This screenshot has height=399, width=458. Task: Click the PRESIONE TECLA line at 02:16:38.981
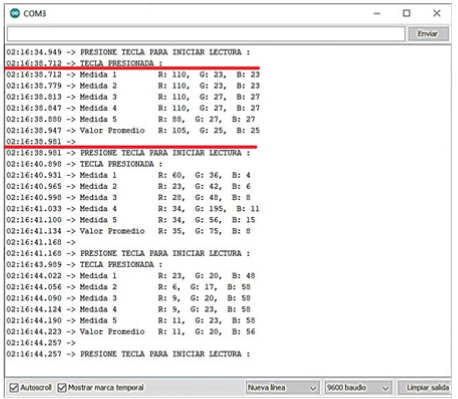pyautogui.click(x=128, y=153)
